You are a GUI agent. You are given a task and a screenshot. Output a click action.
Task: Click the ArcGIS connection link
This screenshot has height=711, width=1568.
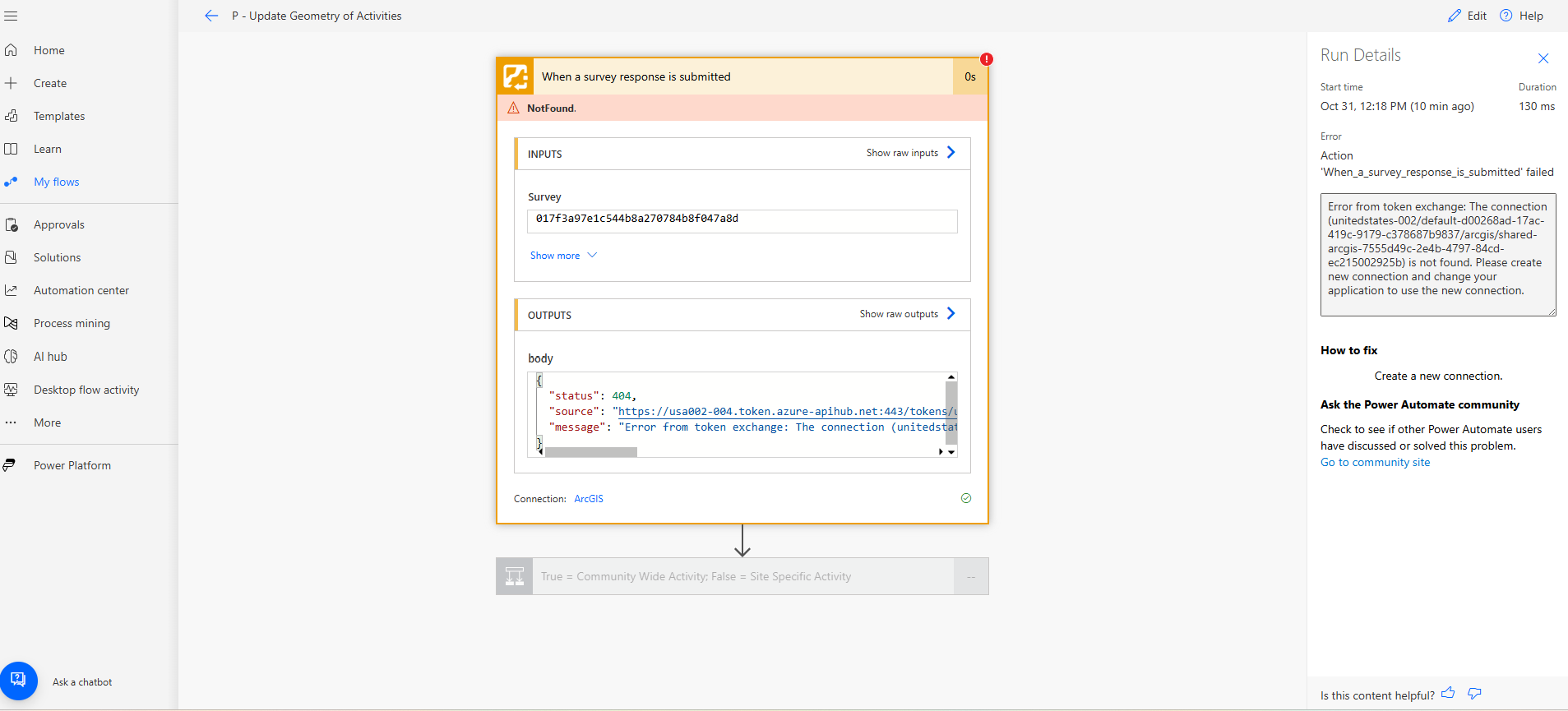pyautogui.click(x=589, y=499)
